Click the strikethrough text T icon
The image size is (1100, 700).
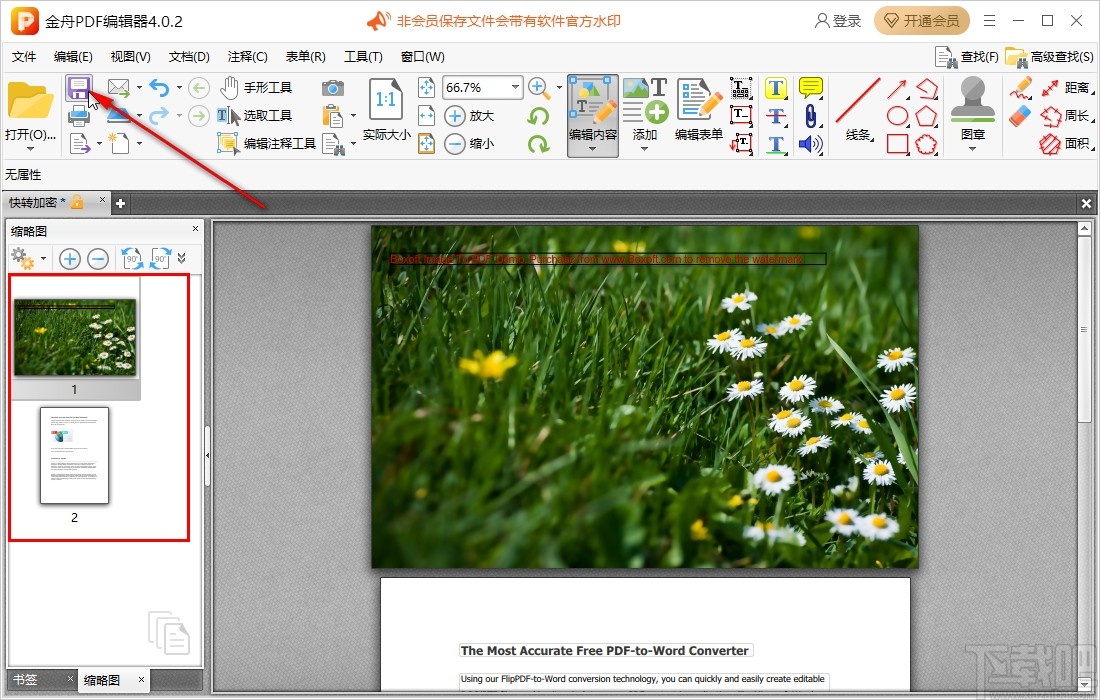coord(776,116)
